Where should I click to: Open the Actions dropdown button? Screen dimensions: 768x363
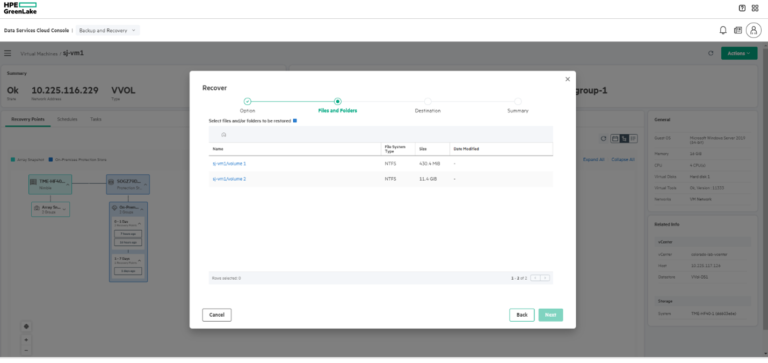pos(739,53)
